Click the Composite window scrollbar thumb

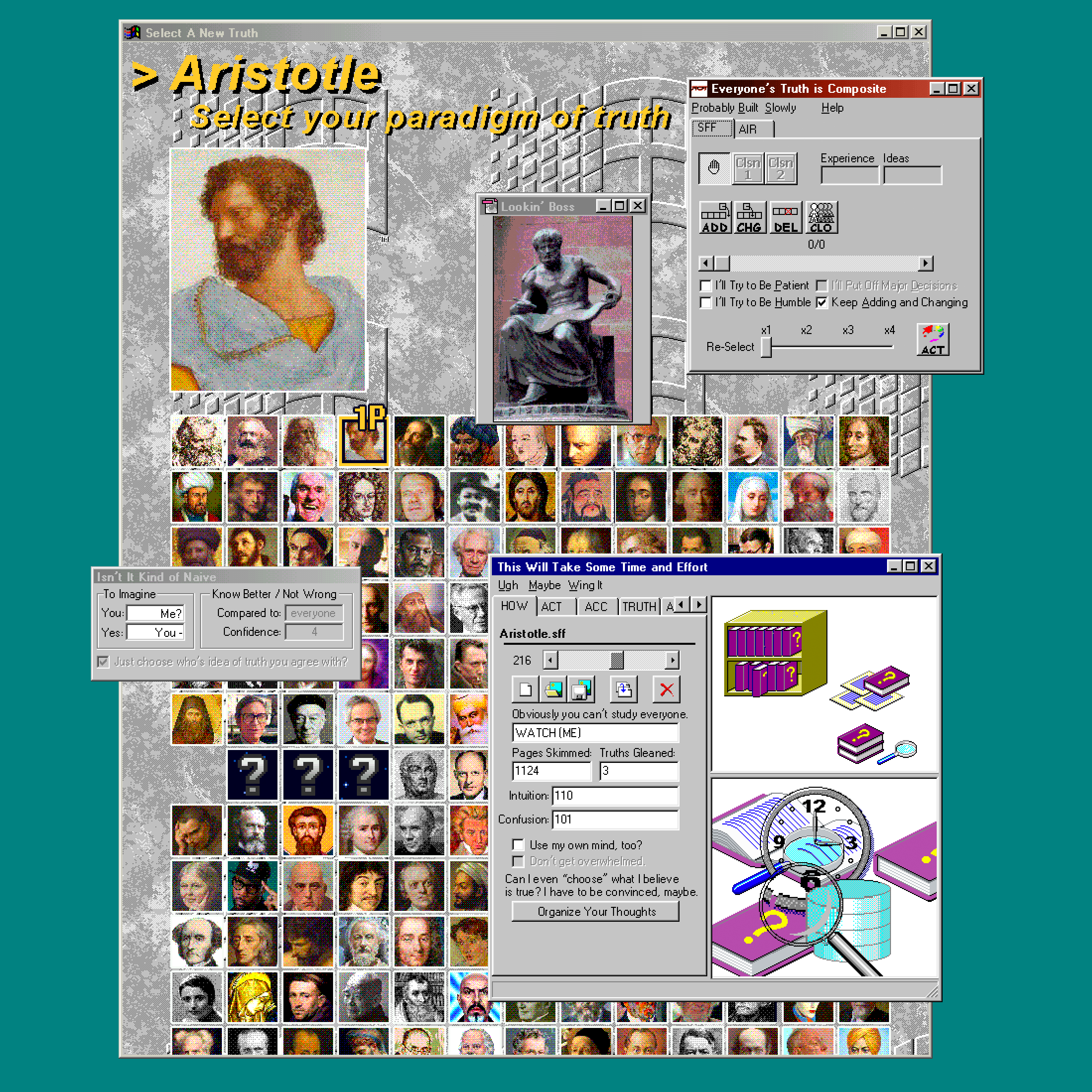point(722,264)
